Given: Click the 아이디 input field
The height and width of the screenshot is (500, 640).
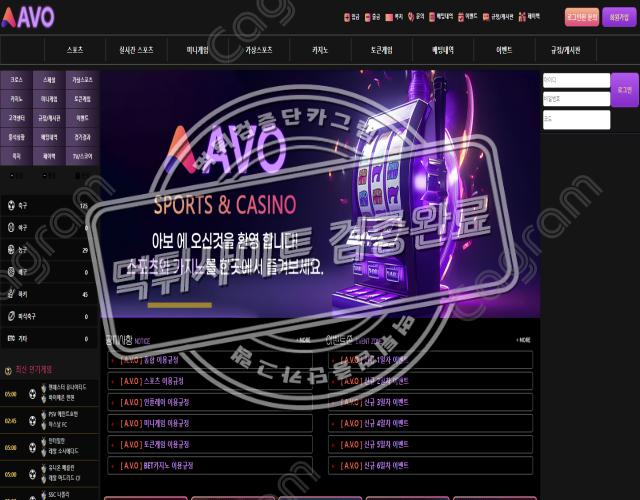Looking at the screenshot, I should tap(575, 80).
